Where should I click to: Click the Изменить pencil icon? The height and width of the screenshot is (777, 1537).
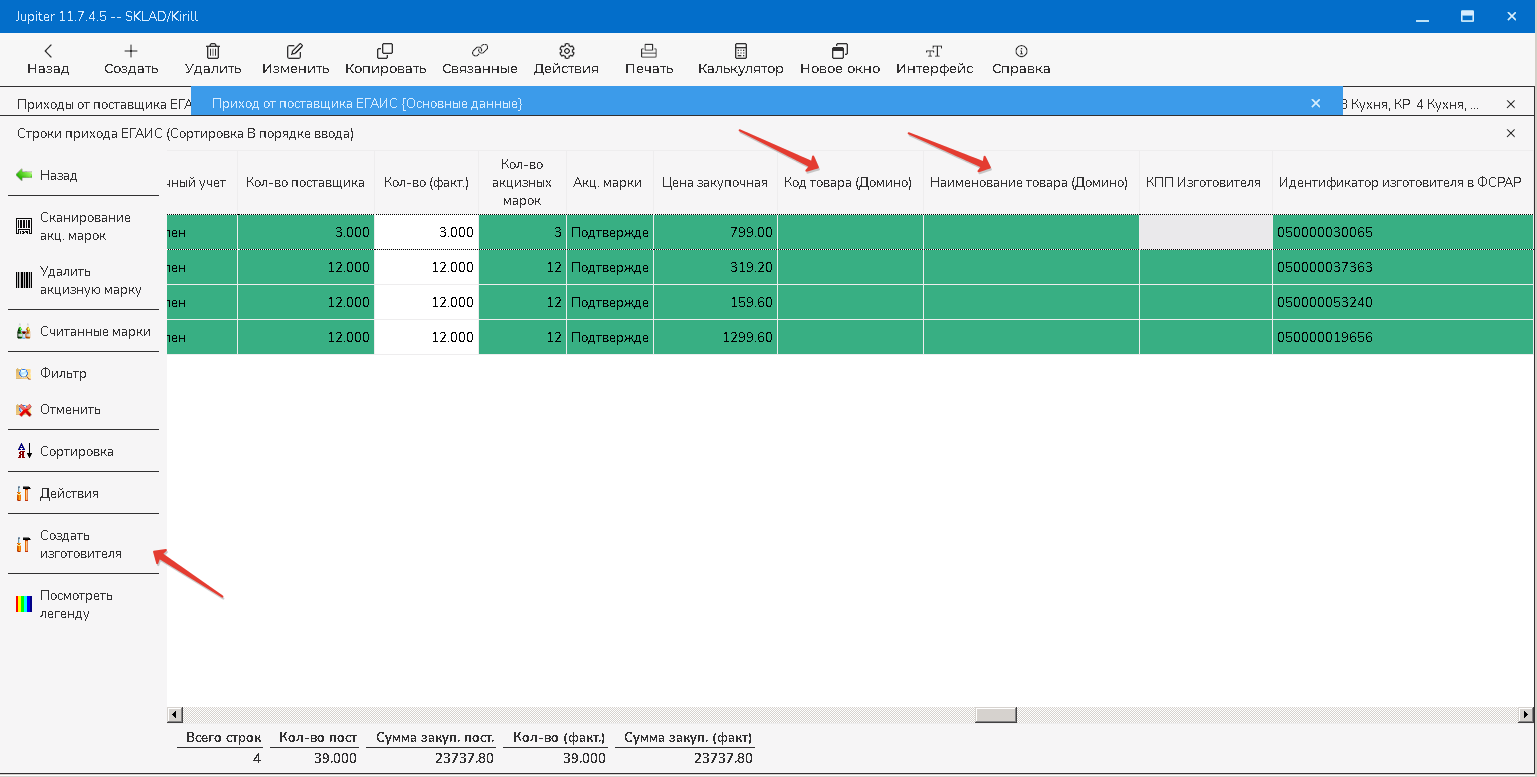pos(295,50)
